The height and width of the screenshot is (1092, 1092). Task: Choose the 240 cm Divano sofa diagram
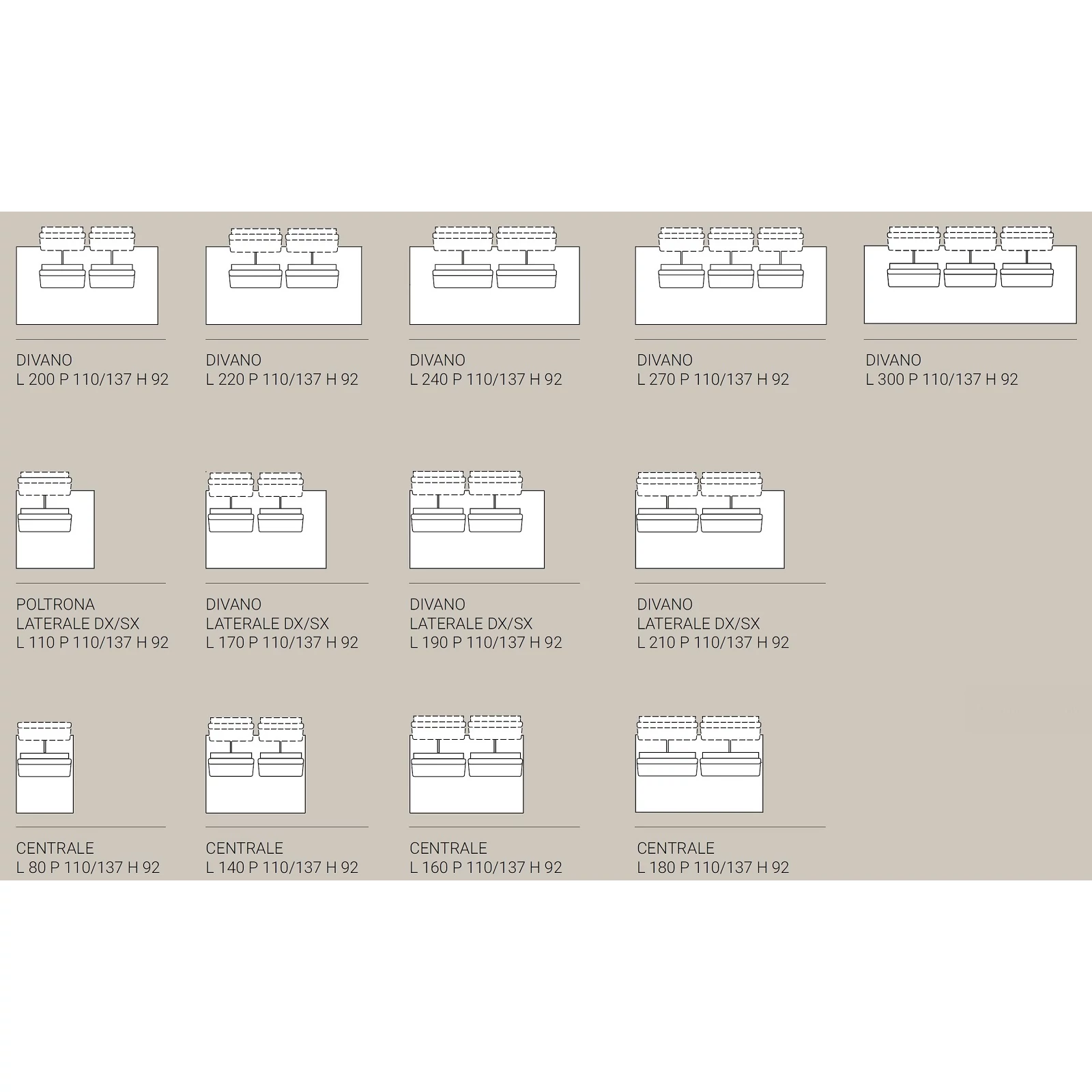494,276
